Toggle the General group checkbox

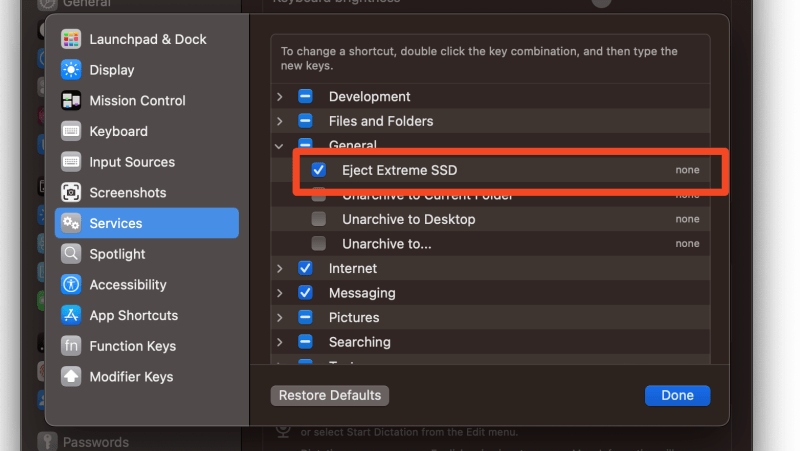305,143
